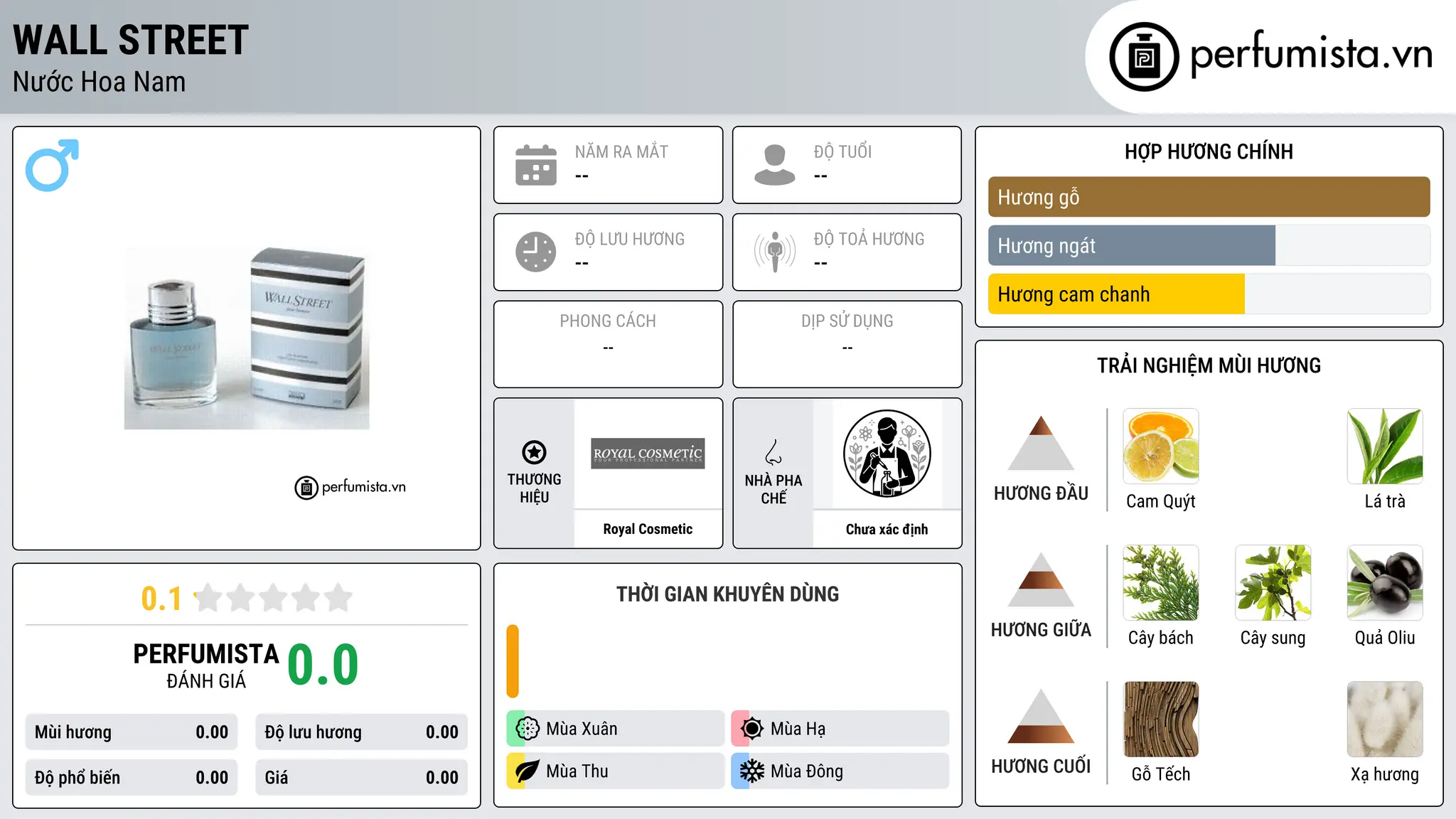Open the Wall Street perfume bottle photo
Screen dimensions: 1456x819
247,338
